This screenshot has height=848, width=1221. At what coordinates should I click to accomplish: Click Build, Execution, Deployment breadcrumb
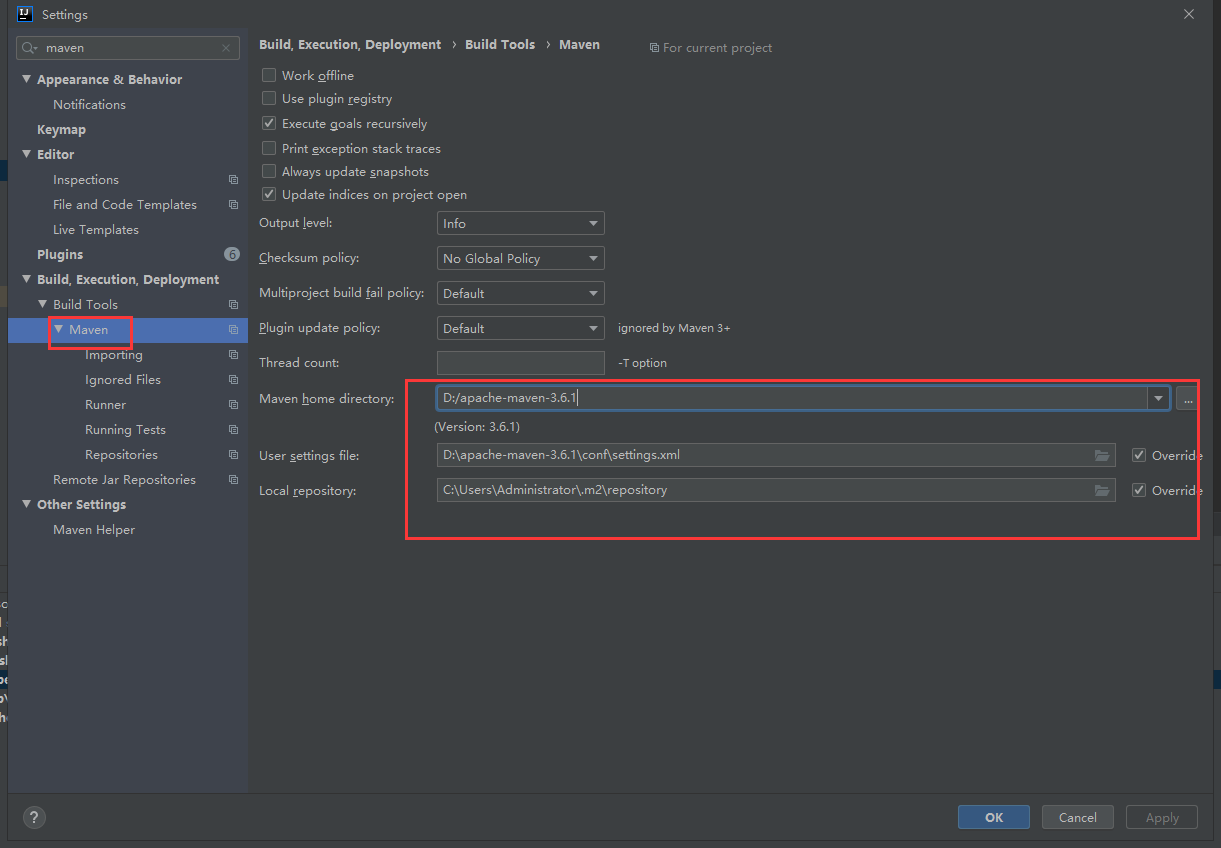click(350, 45)
